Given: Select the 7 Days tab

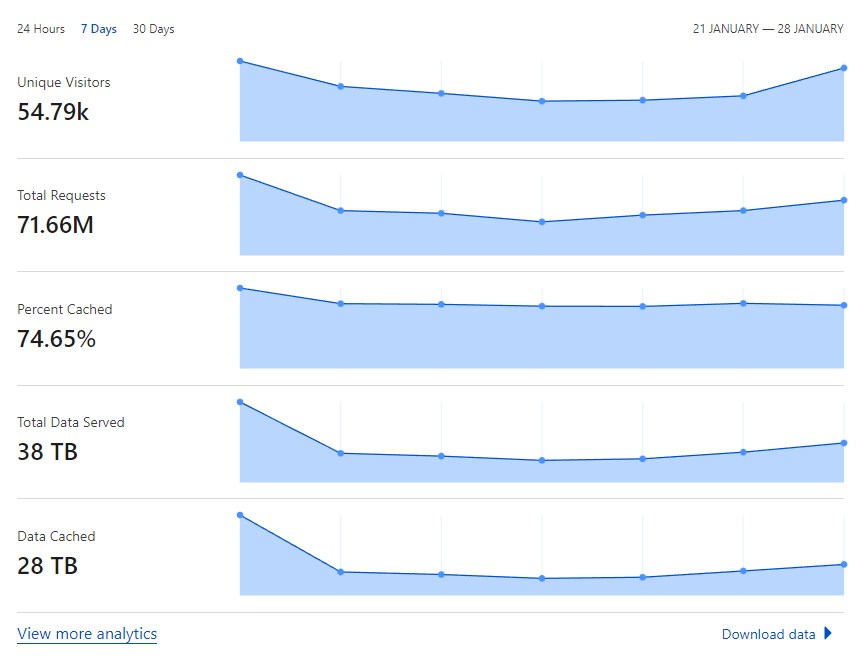Looking at the screenshot, I should click(x=99, y=29).
